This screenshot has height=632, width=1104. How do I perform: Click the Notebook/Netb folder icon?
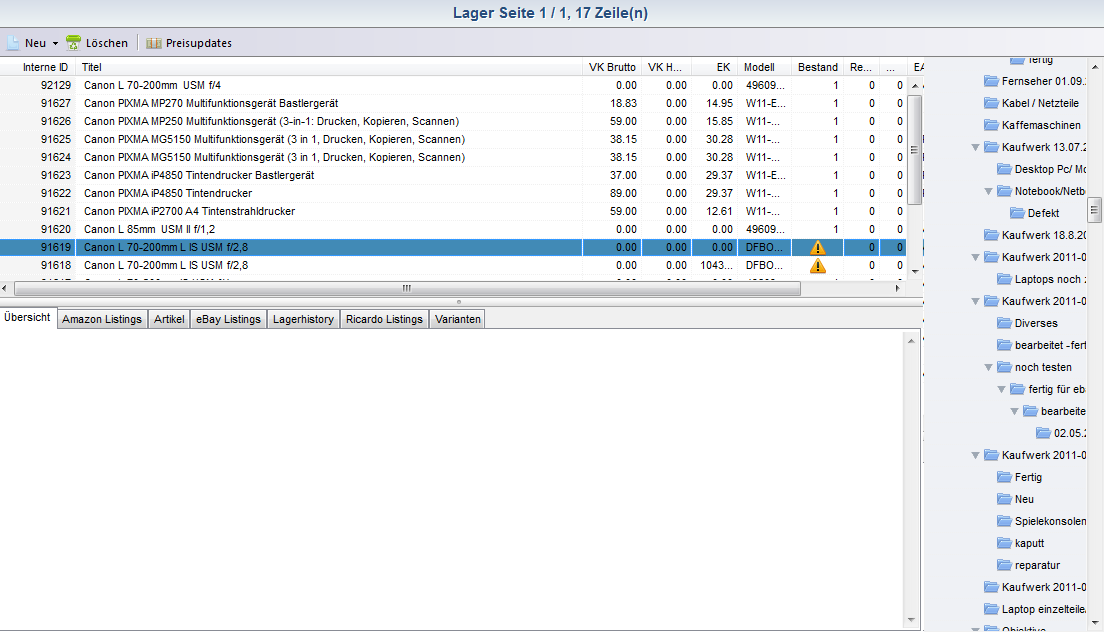click(x=1005, y=191)
